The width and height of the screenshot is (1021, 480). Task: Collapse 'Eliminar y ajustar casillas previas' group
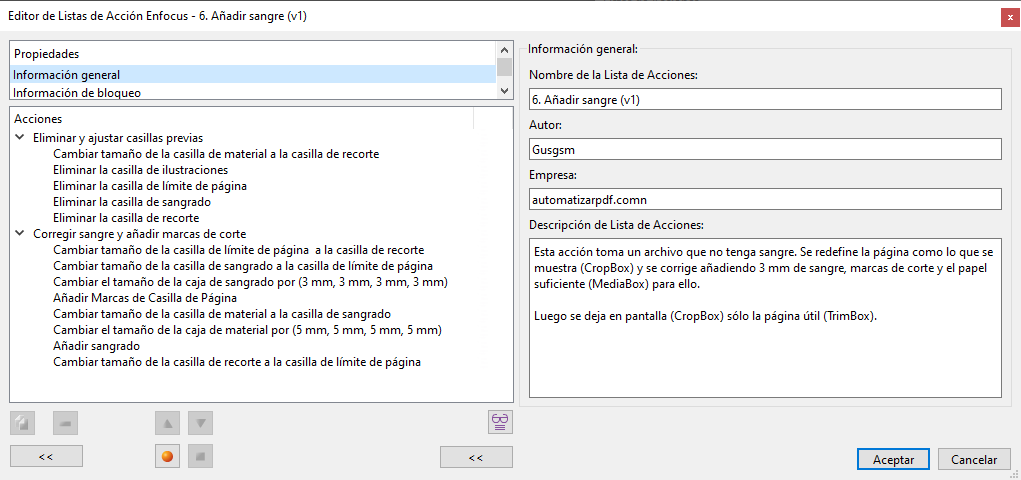(x=20, y=138)
